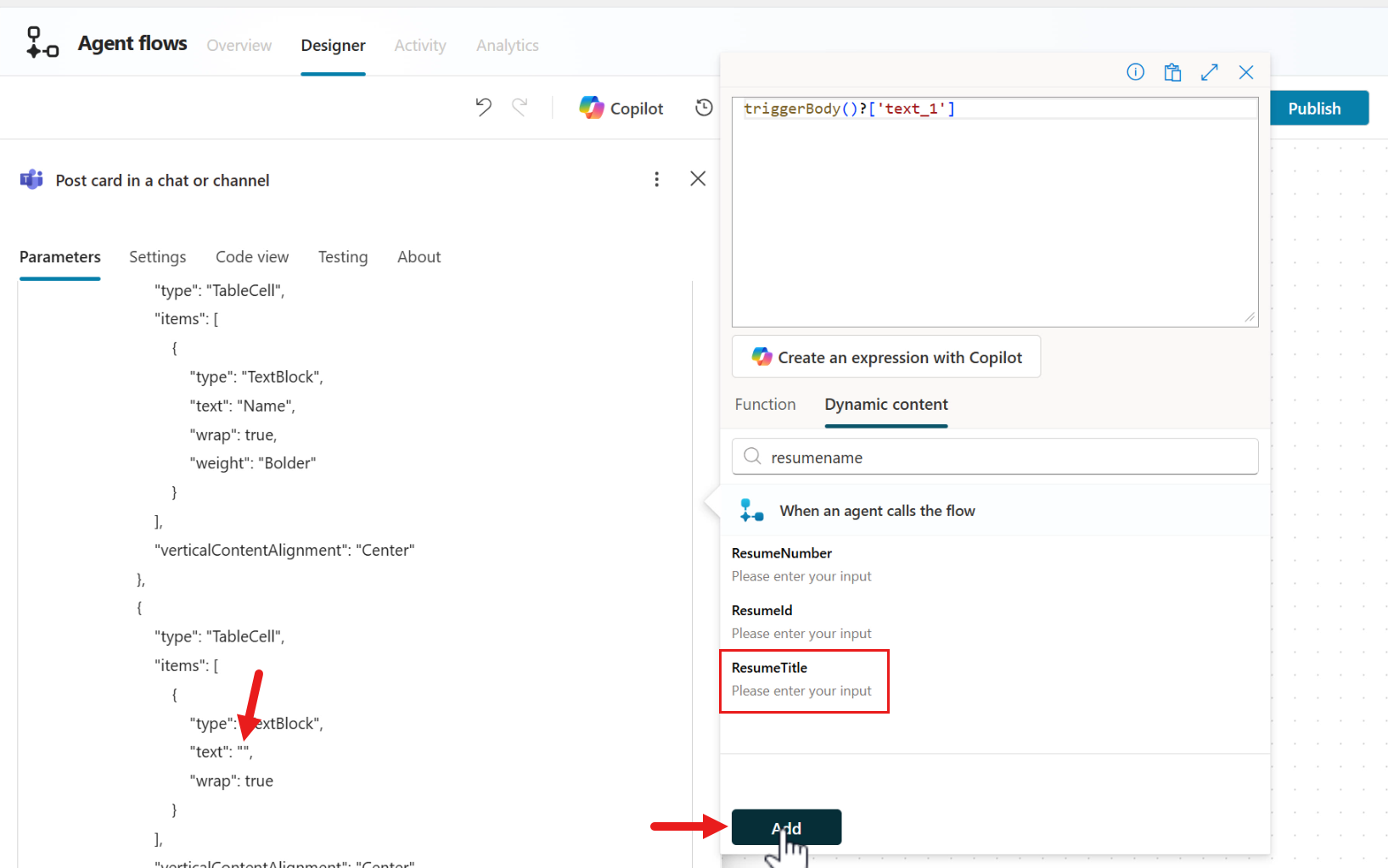
Task: Click Create an expression with Copilot
Action: 886,357
